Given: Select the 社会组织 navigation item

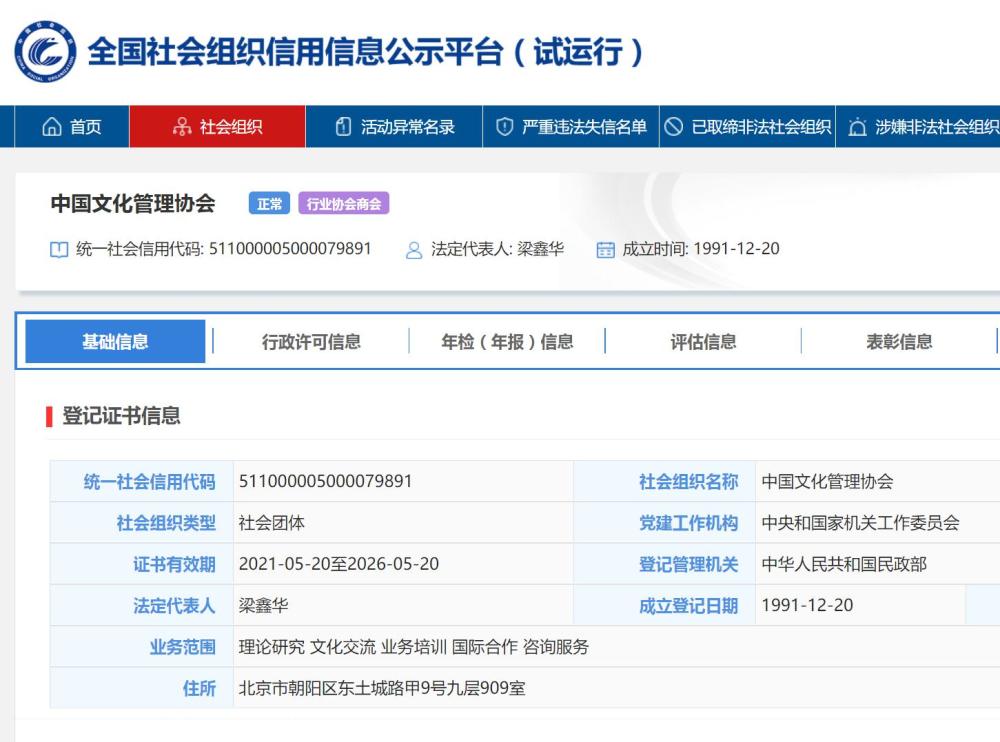Looking at the screenshot, I should point(217,127).
